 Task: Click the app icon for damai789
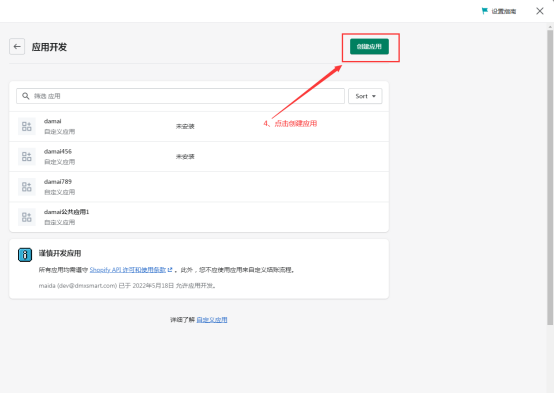tap(27, 187)
